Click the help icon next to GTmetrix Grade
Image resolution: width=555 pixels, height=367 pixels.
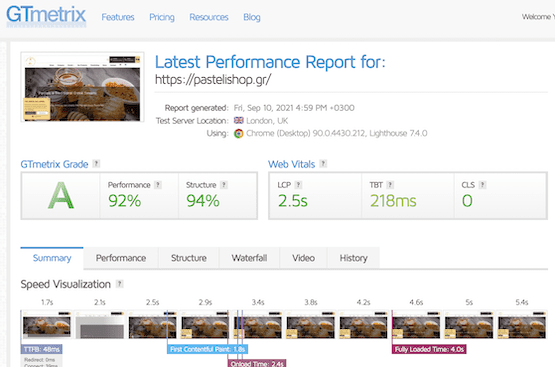(96, 164)
